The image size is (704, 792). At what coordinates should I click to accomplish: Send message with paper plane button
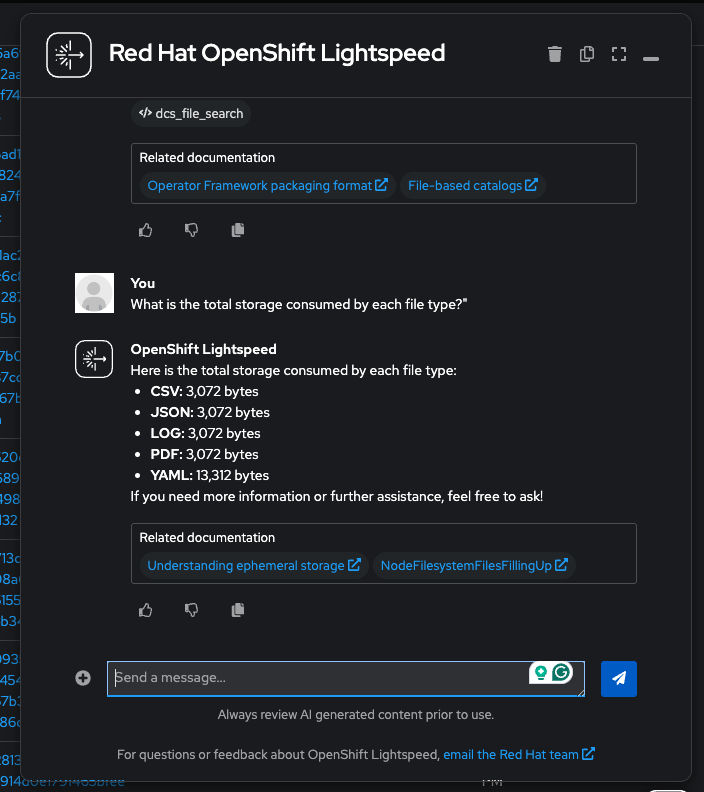click(619, 679)
